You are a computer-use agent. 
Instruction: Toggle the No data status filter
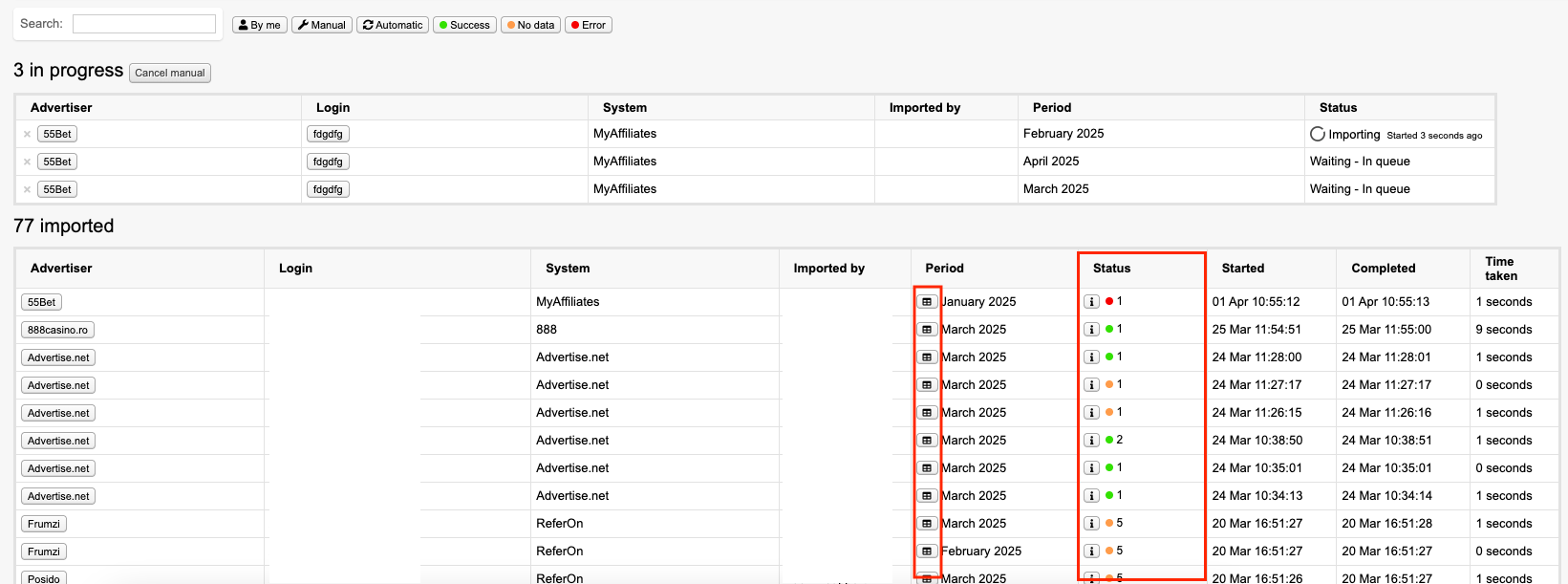pos(530,25)
